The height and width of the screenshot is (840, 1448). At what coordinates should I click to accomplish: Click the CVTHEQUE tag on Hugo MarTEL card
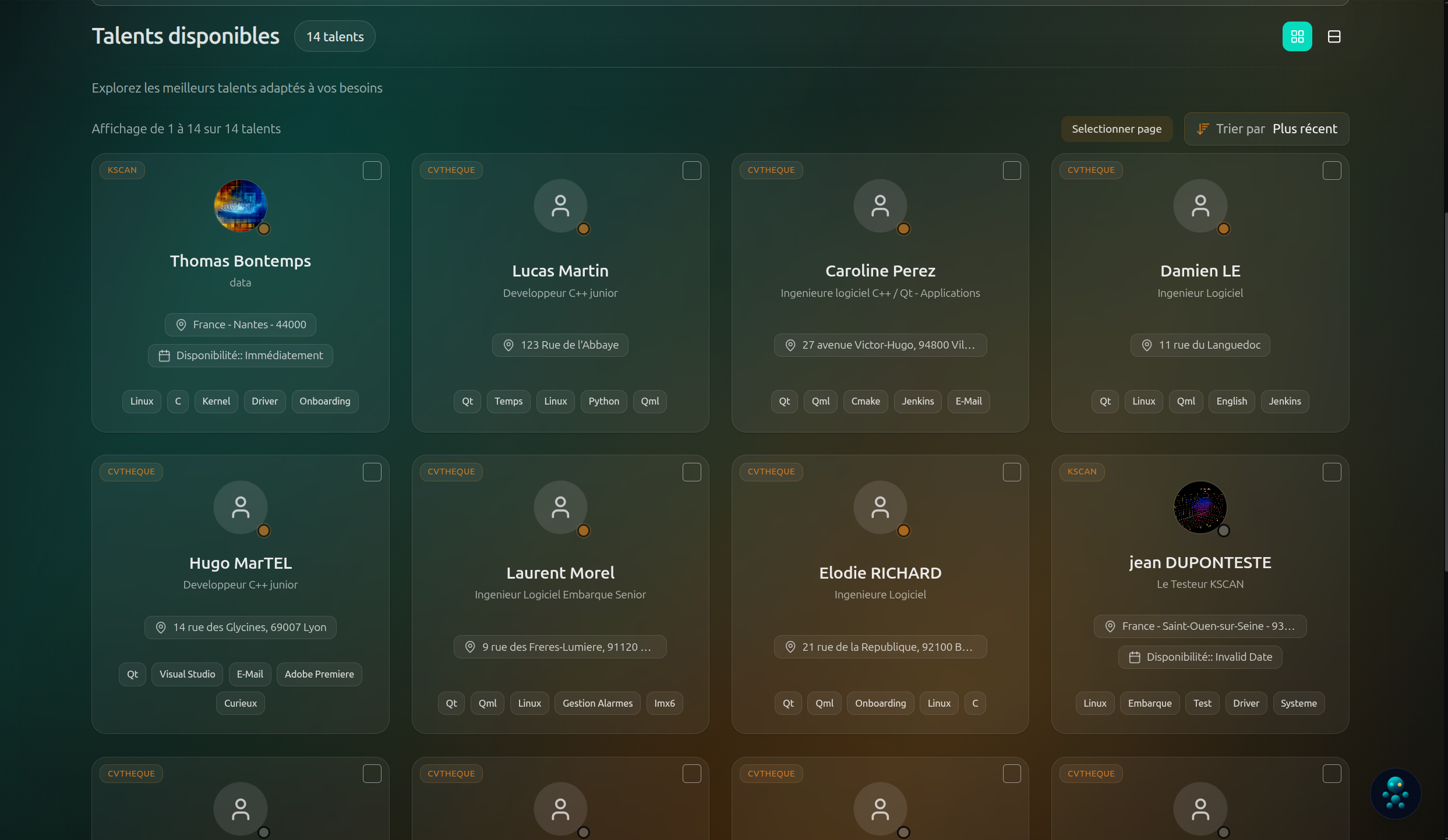click(x=131, y=472)
